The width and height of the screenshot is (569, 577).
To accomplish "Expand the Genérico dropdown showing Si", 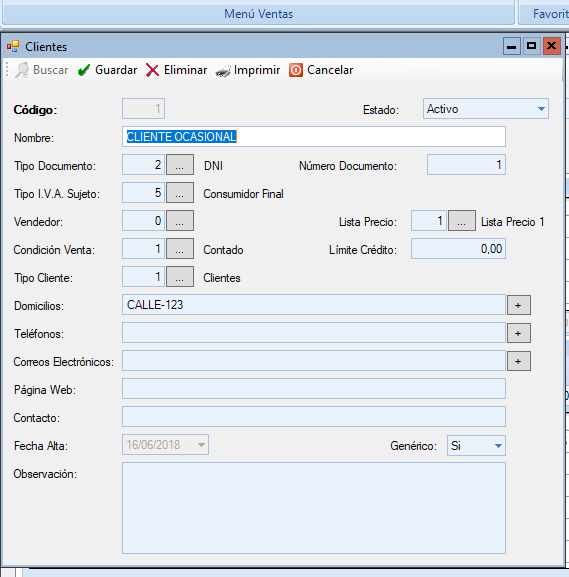I will [476, 445].
